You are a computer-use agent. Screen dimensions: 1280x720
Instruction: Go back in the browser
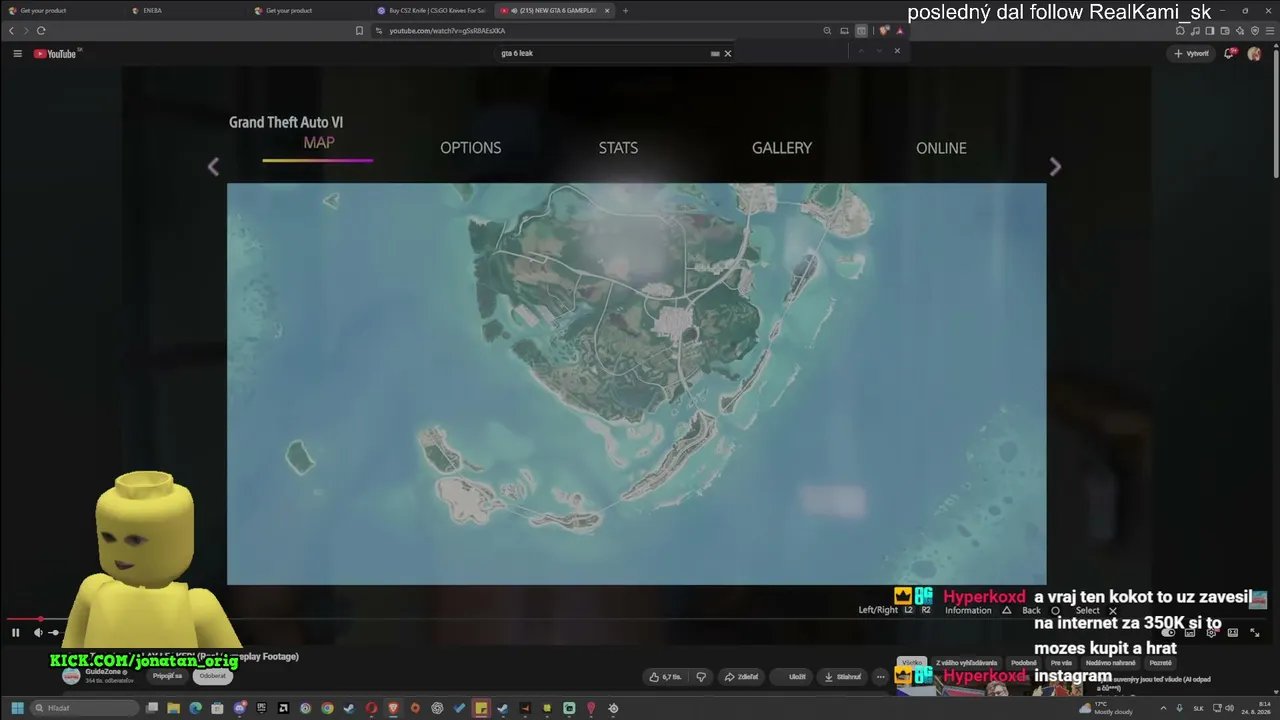point(11,31)
